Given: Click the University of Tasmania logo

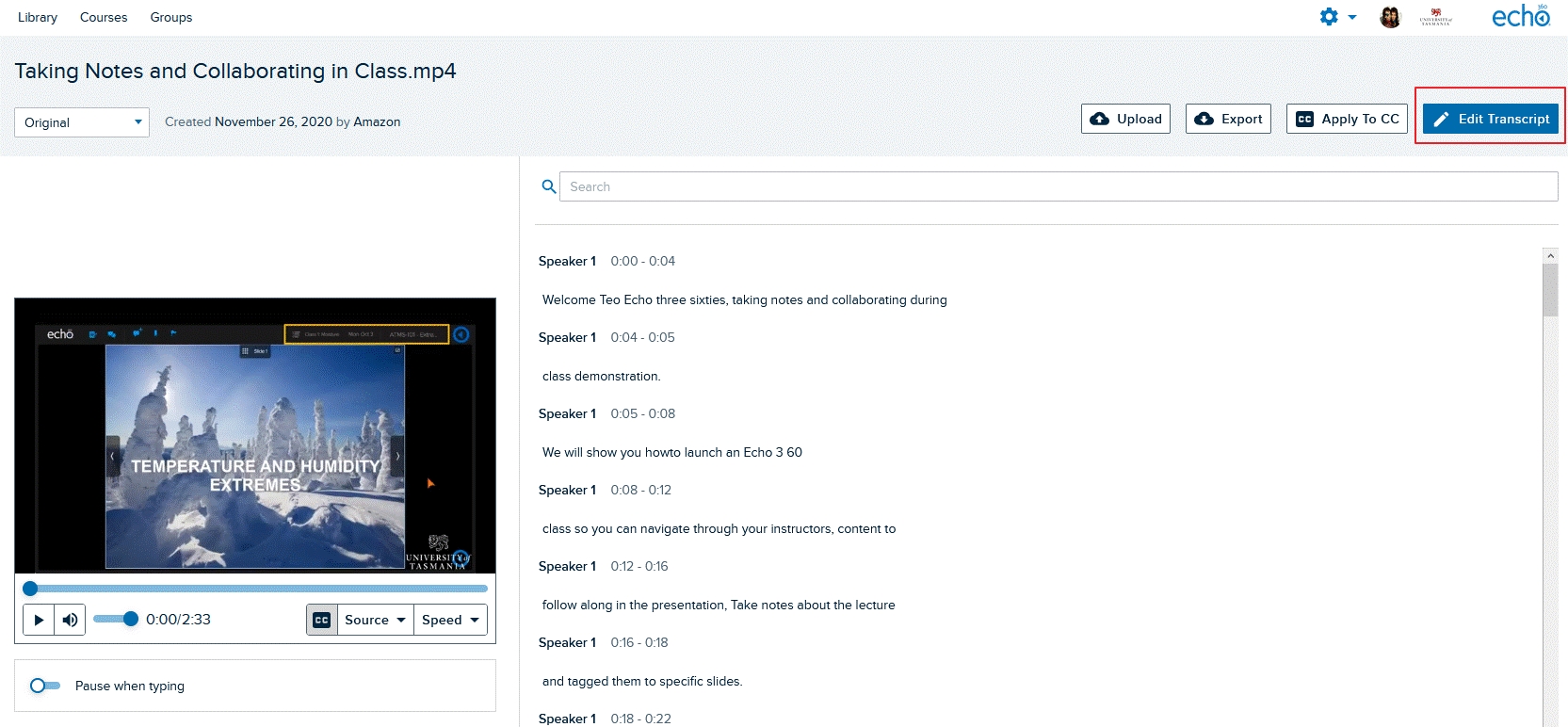Looking at the screenshot, I should click(1436, 17).
